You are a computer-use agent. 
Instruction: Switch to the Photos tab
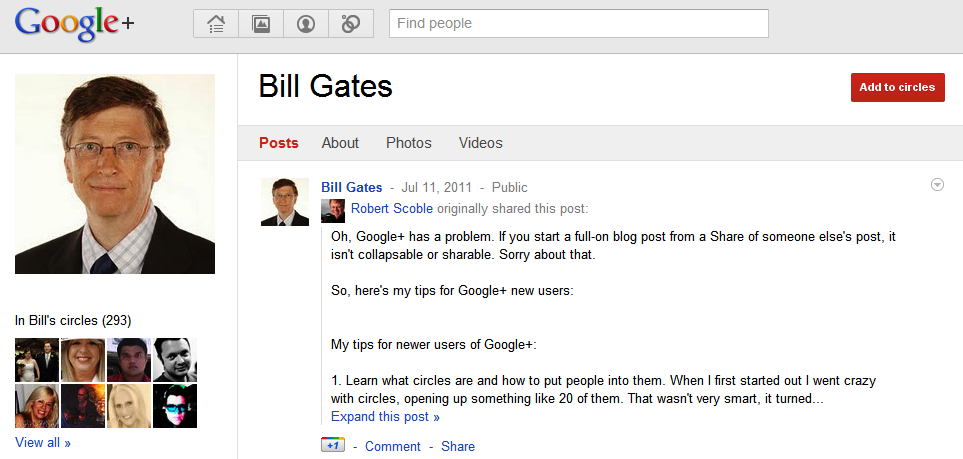(408, 143)
